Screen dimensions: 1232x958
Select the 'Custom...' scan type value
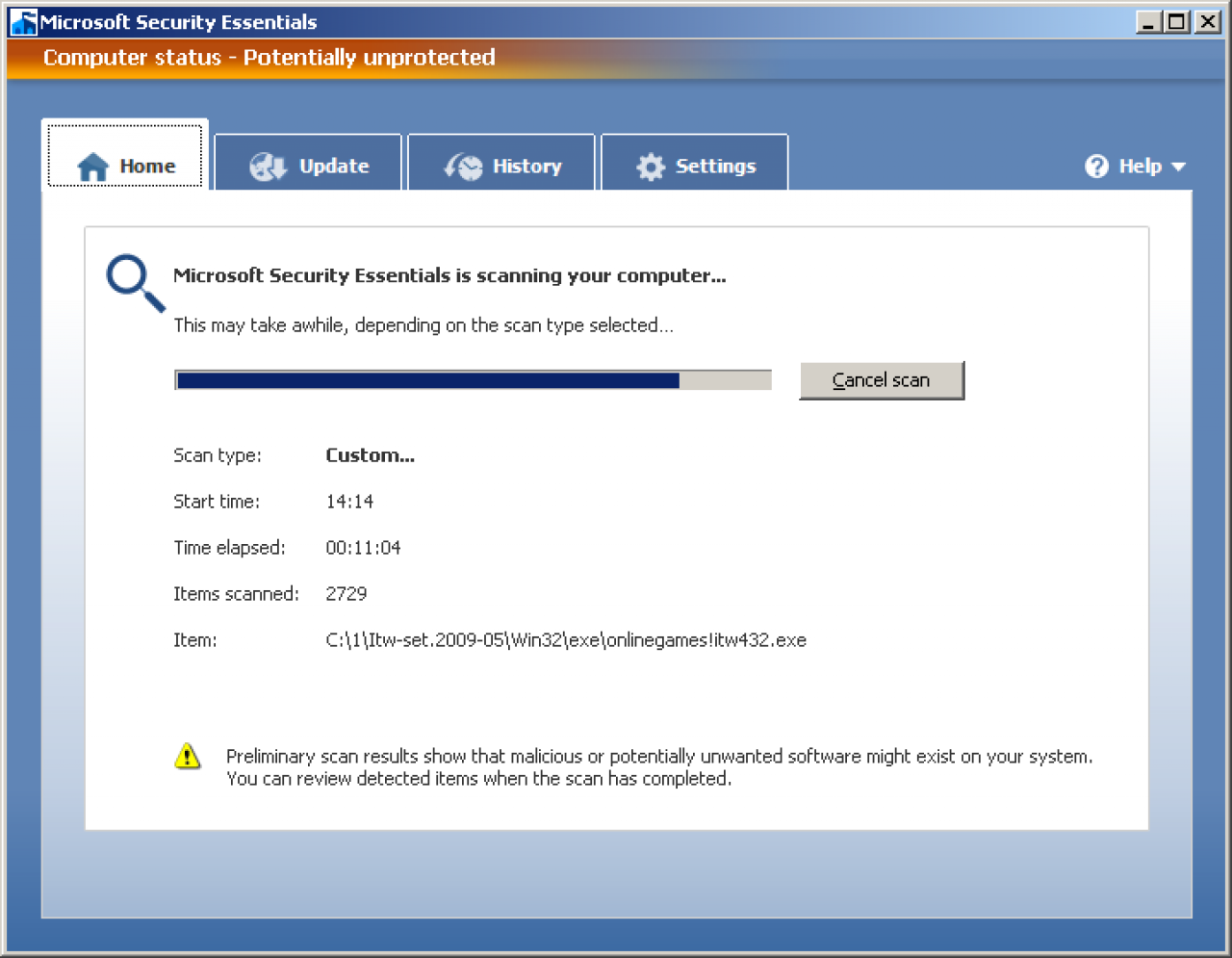click(x=370, y=455)
